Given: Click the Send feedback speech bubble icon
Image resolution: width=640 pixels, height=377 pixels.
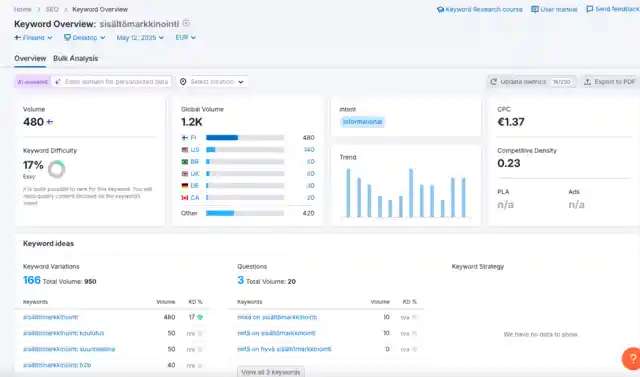Looking at the screenshot, I should coord(590,9).
